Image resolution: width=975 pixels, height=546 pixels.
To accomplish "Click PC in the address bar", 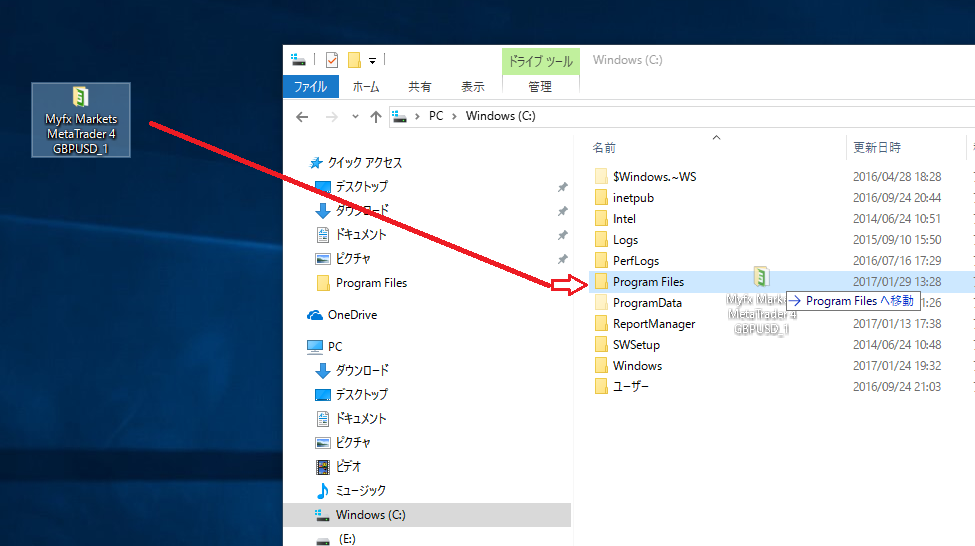I will point(436,116).
